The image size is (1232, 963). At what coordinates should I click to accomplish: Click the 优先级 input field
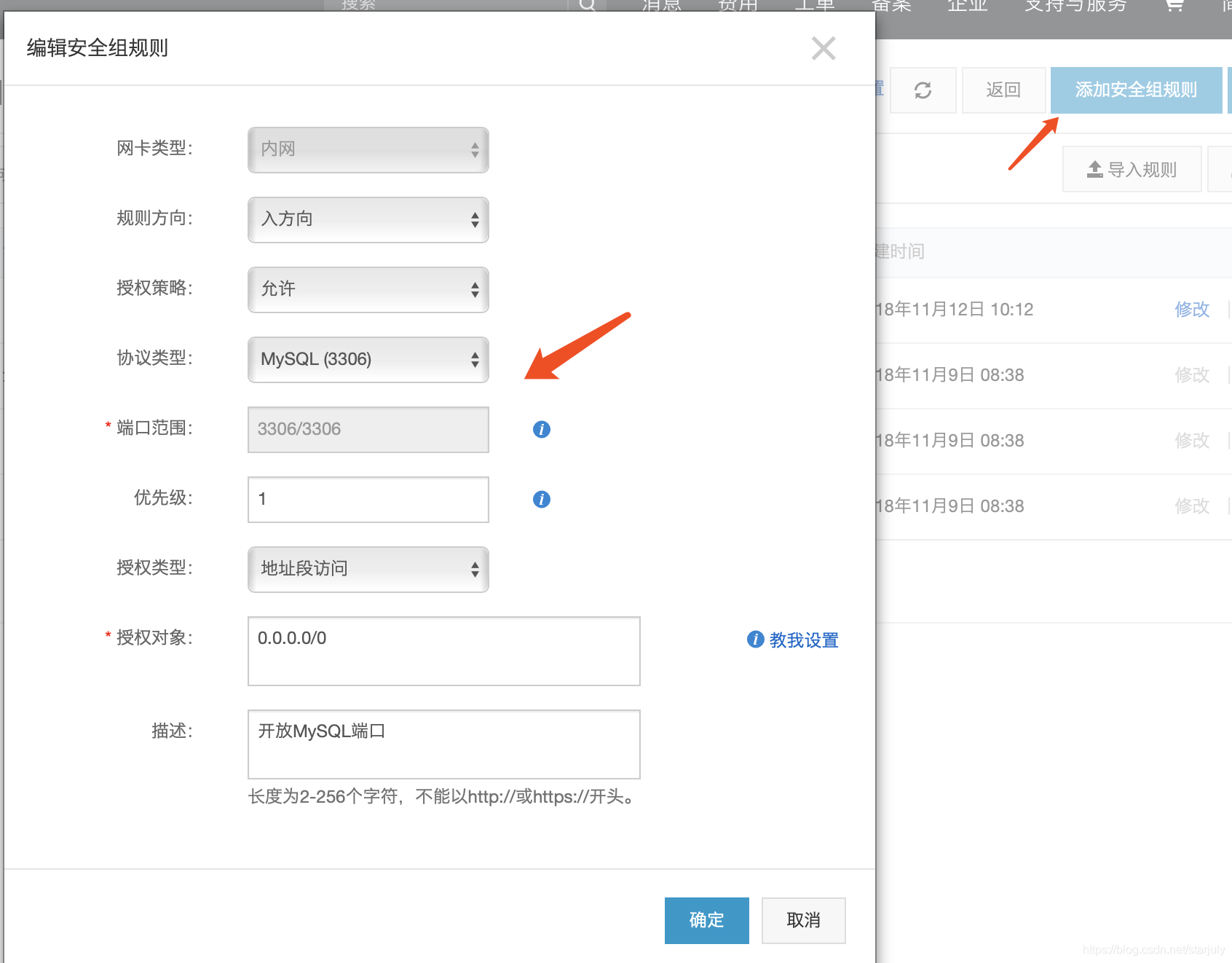(368, 500)
